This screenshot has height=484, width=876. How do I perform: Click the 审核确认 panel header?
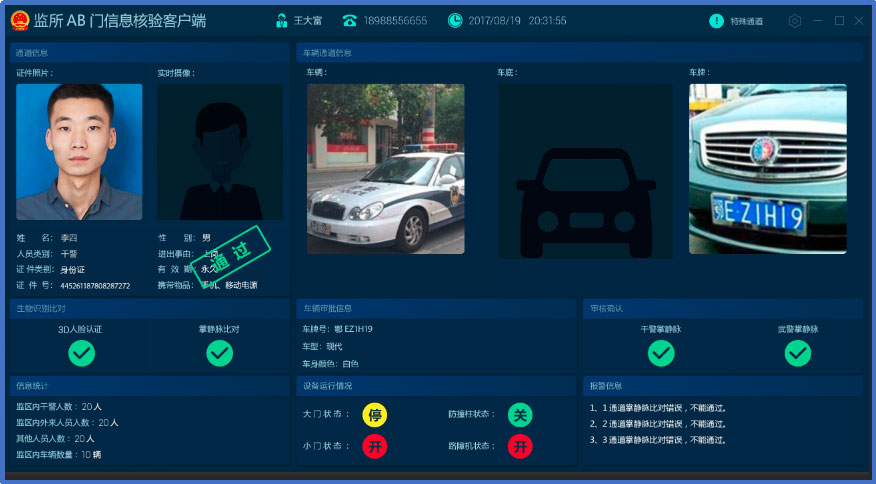(x=723, y=308)
